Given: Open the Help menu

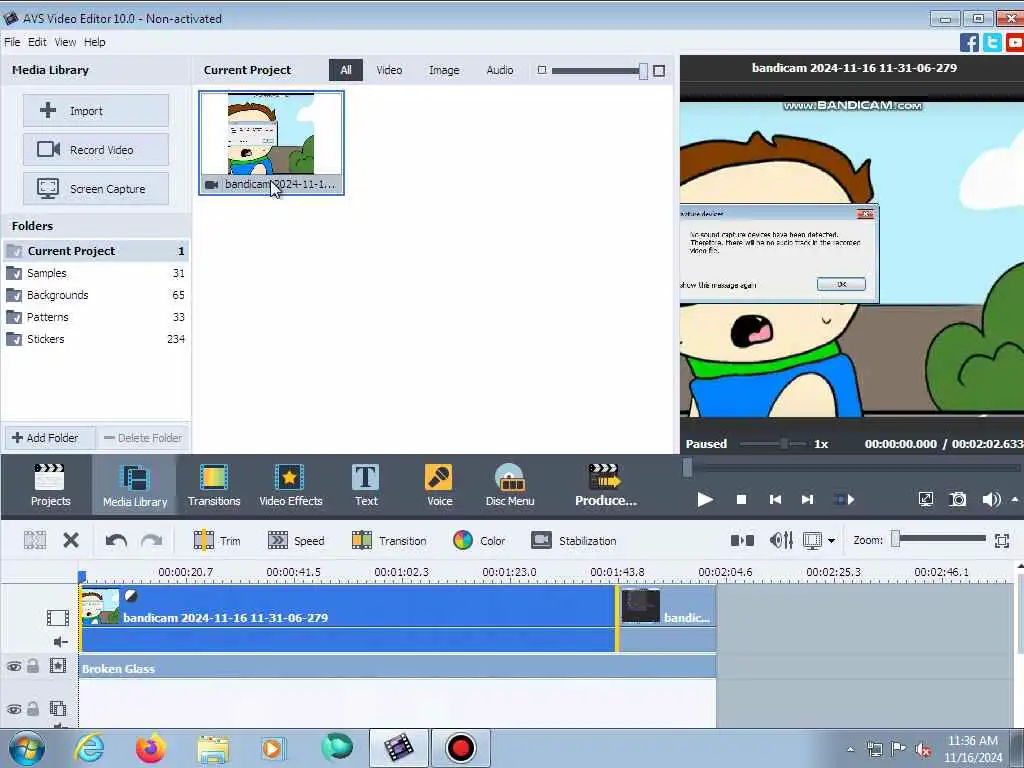Looking at the screenshot, I should pos(95,42).
